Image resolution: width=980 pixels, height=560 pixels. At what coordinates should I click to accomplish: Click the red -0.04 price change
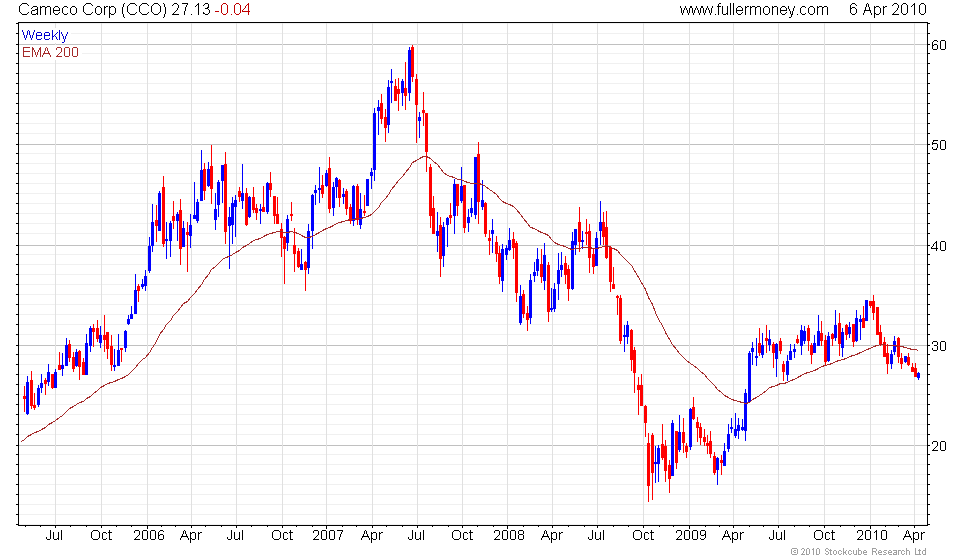232,9
